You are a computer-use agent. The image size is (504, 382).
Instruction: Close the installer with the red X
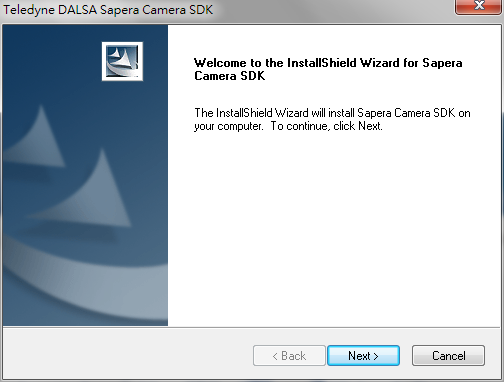479,6
